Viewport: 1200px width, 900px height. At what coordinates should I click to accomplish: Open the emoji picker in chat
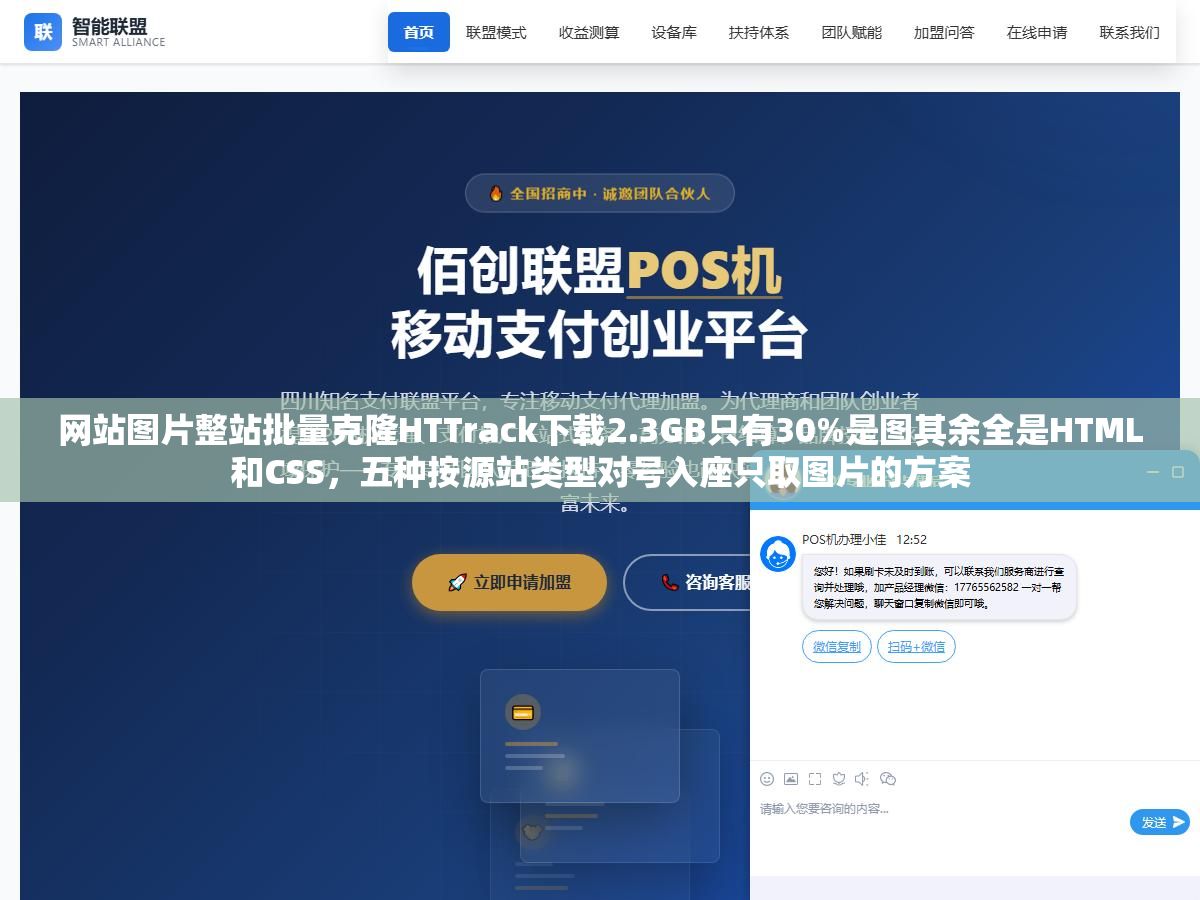tap(767, 779)
